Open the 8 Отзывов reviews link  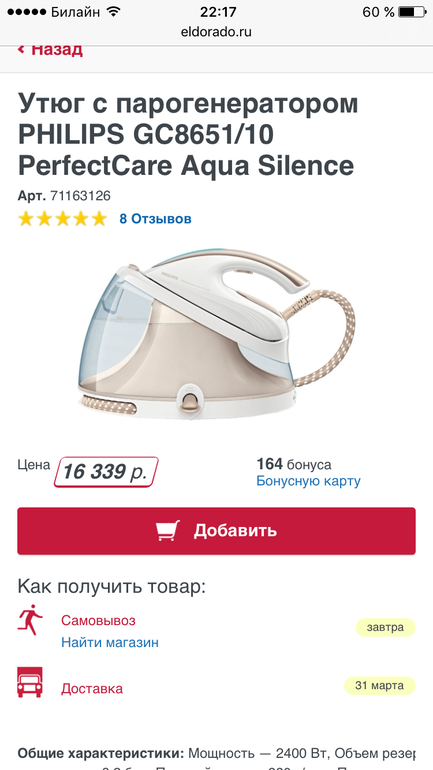pyautogui.click(x=156, y=219)
